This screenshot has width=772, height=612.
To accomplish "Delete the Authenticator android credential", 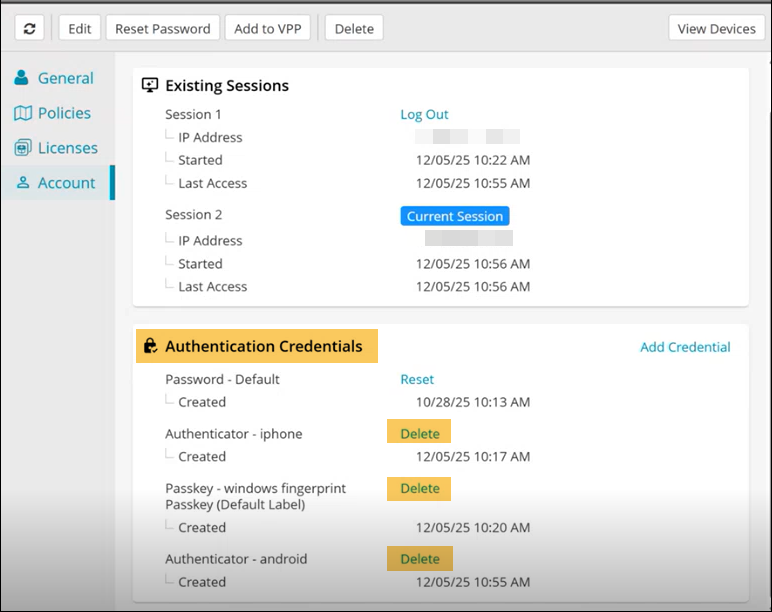I will 420,559.
